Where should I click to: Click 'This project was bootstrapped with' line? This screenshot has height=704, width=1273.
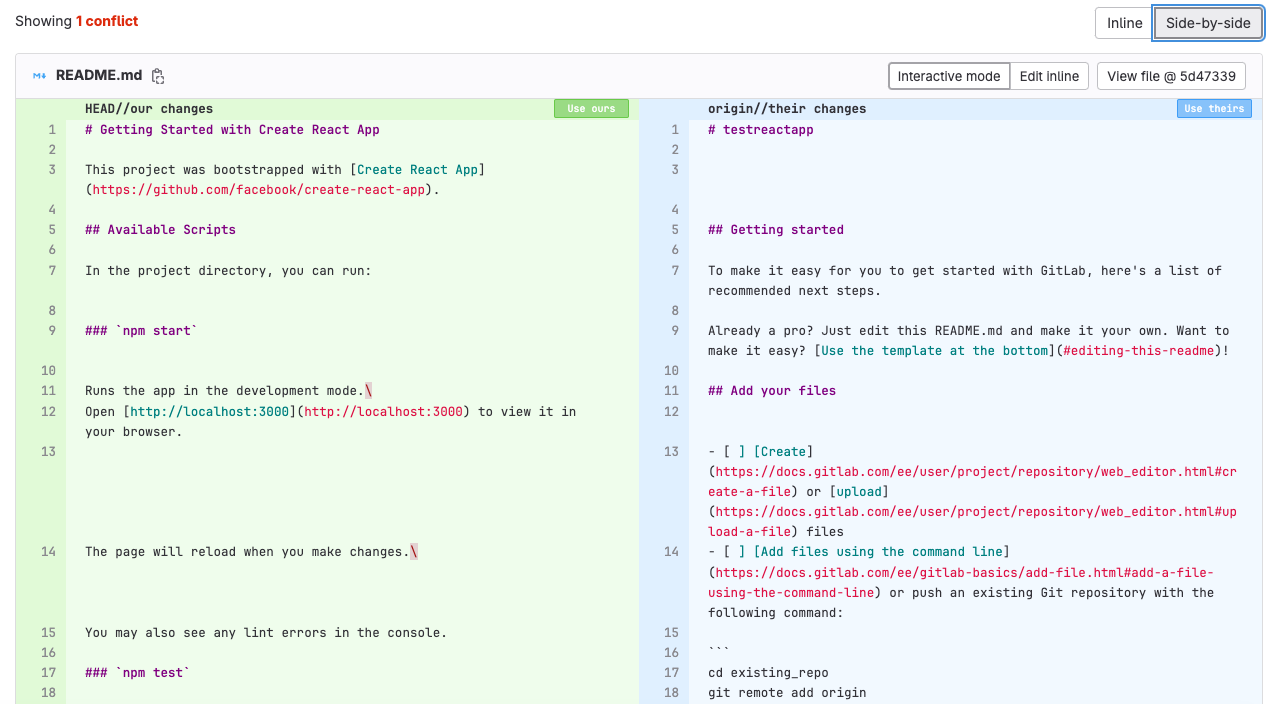click(x=285, y=179)
